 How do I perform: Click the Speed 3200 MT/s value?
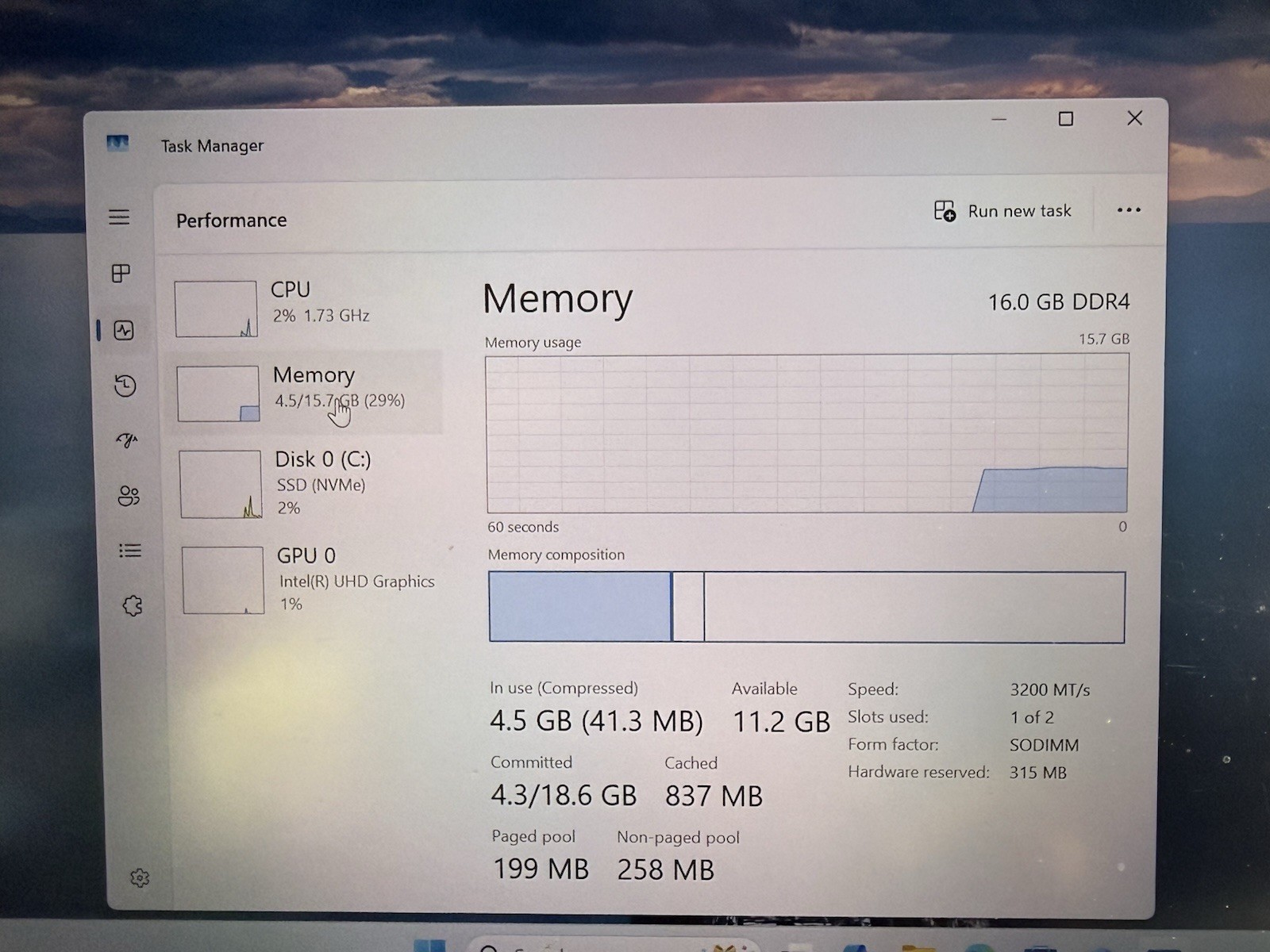(x=1049, y=690)
